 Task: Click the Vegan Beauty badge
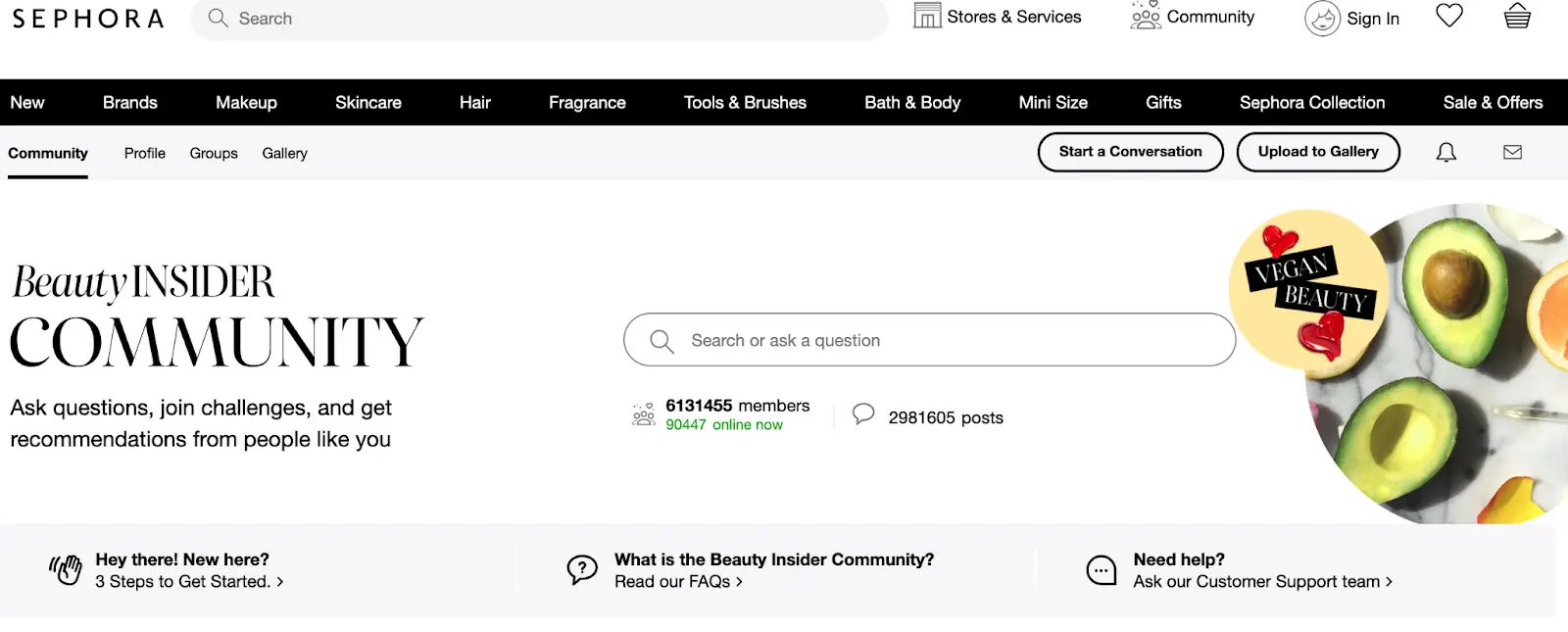[x=1309, y=289]
